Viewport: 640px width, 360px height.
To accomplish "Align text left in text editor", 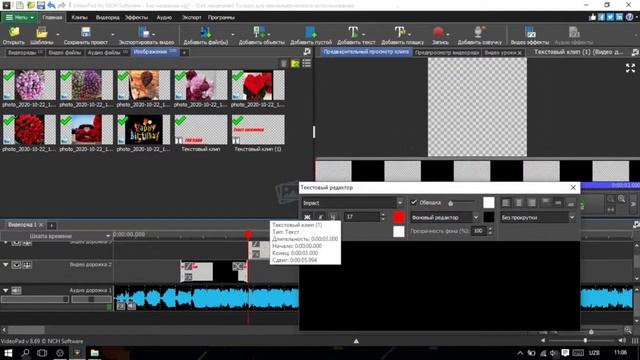I will 506,203.
